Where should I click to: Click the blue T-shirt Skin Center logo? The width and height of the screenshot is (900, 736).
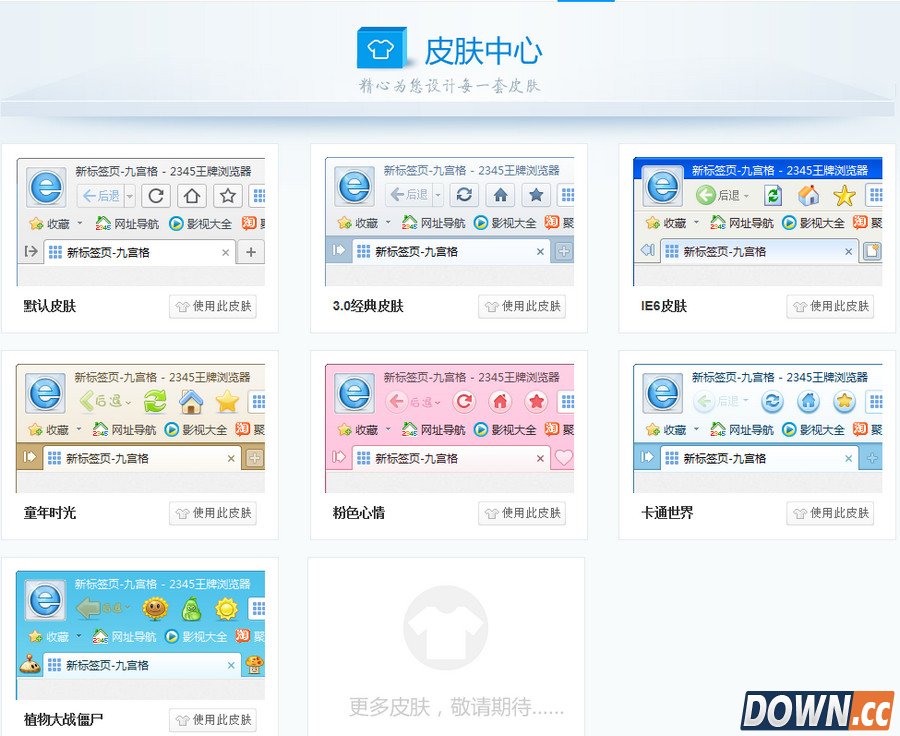381,49
